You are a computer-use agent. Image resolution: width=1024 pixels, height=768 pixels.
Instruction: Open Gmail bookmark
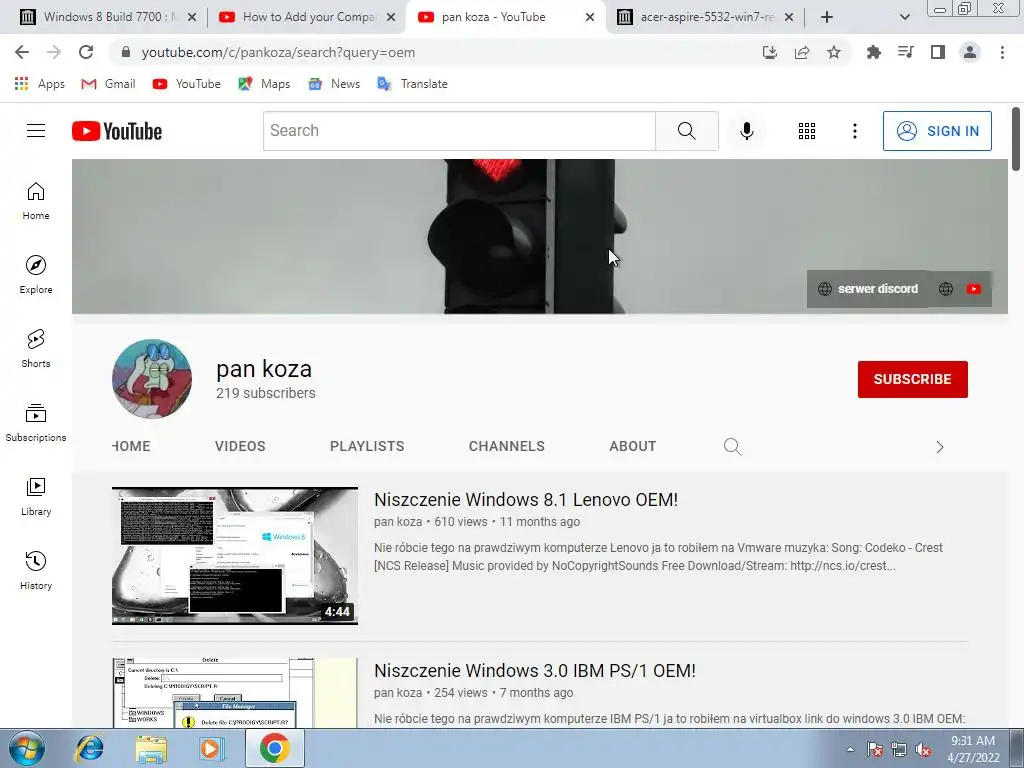[x=108, y=84]
